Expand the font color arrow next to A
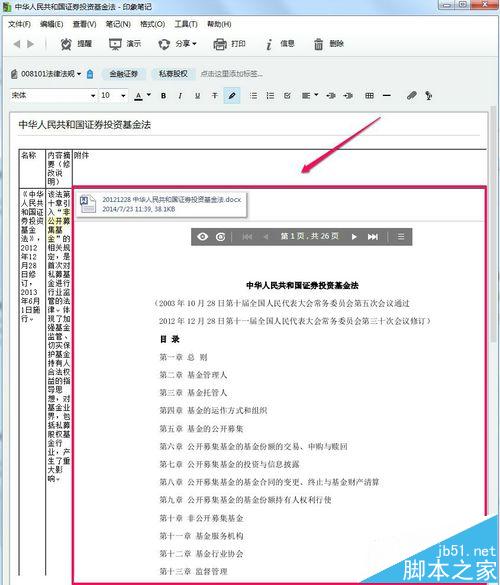The height and width of the screenshot is (585, 500). (x=149, y=95)
